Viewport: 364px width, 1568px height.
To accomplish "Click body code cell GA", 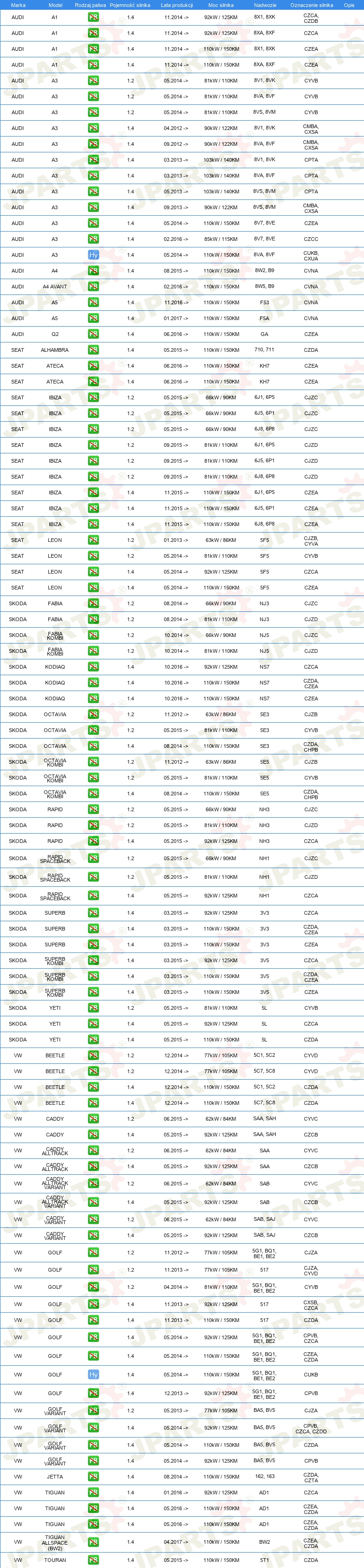I will coord(264,334).
